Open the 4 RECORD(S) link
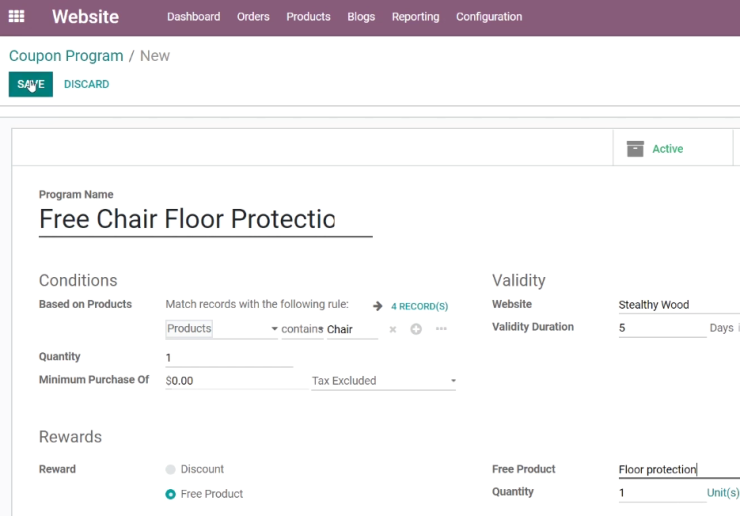This screenshot has width=740, height=516. tap(420, 306)
